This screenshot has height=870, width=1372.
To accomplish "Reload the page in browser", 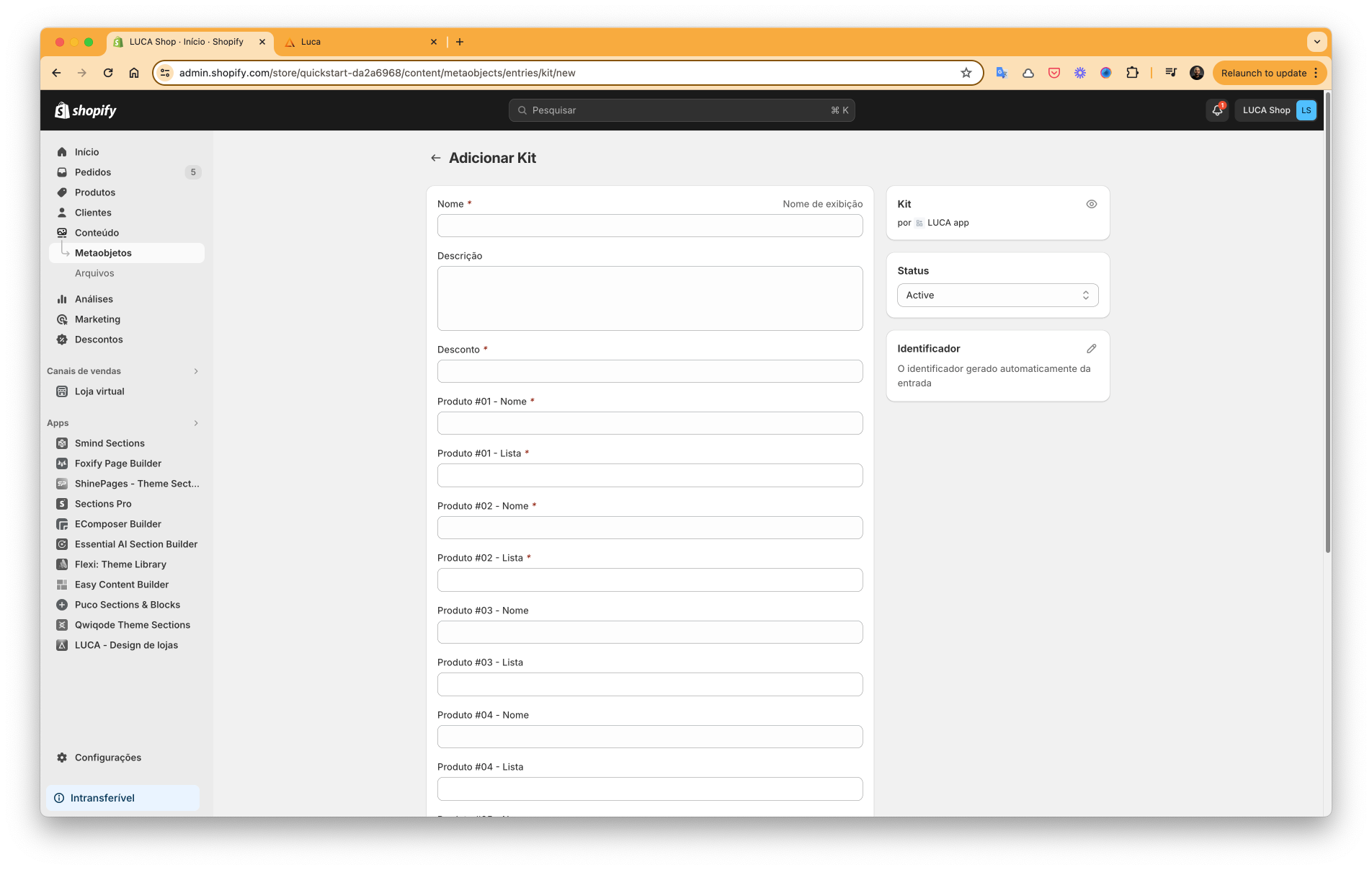I will click(x=108, y=73).
